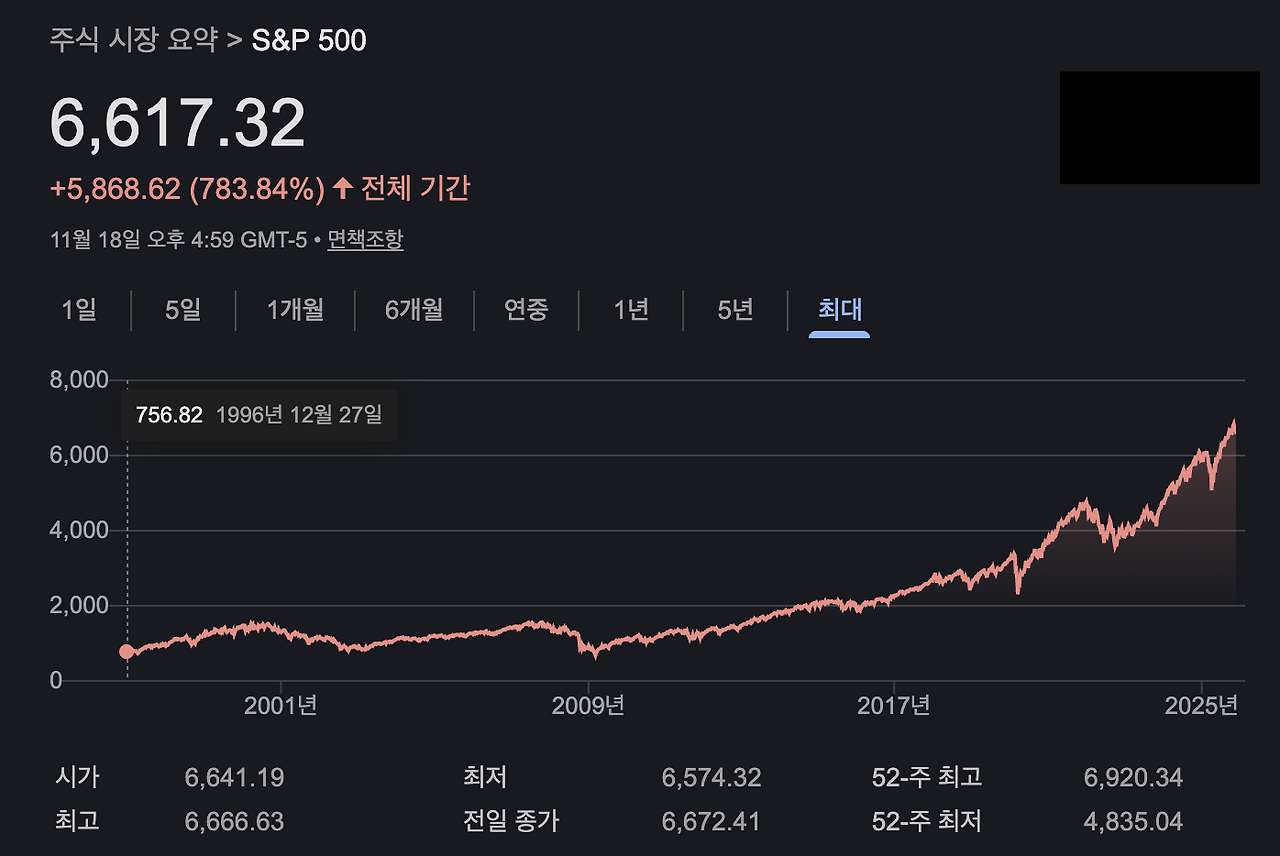Open the 5년 chart view

(735, 311)
